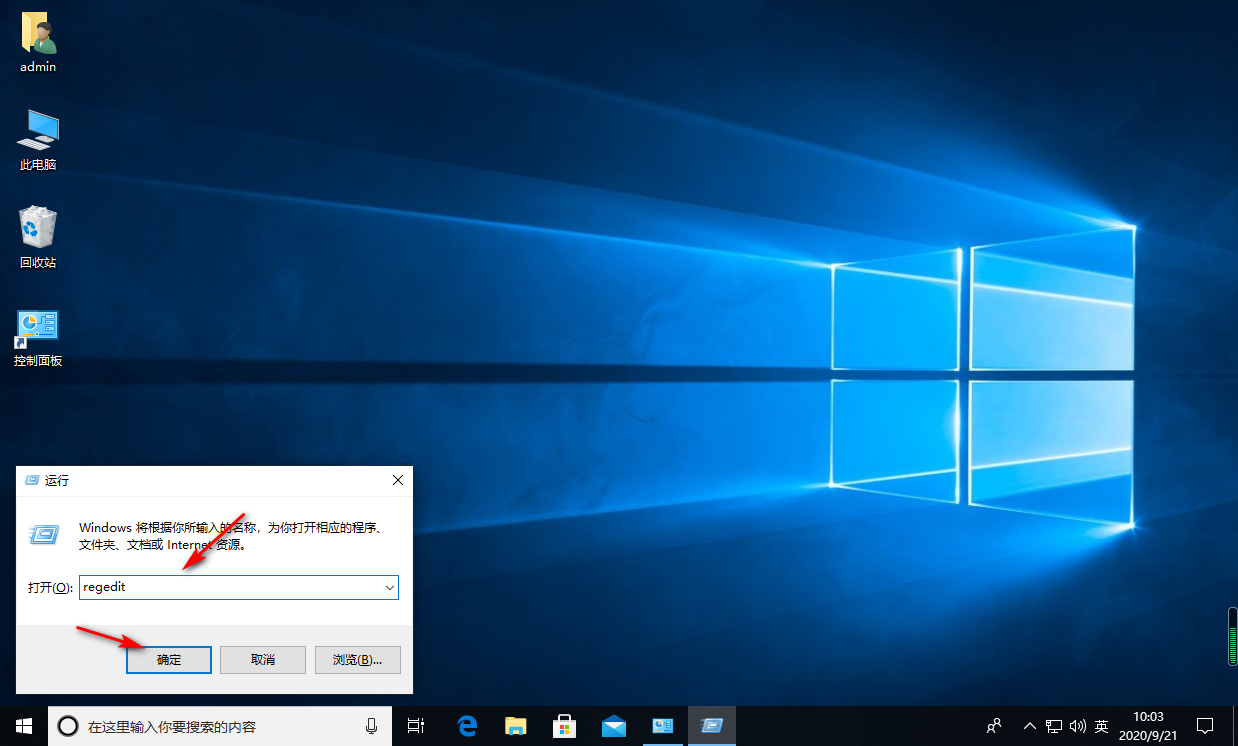Image resolution: width=1238 pixels, height=746 pixels.
Task: Open File Explorer from the taskbar
Action: [516, 726]
